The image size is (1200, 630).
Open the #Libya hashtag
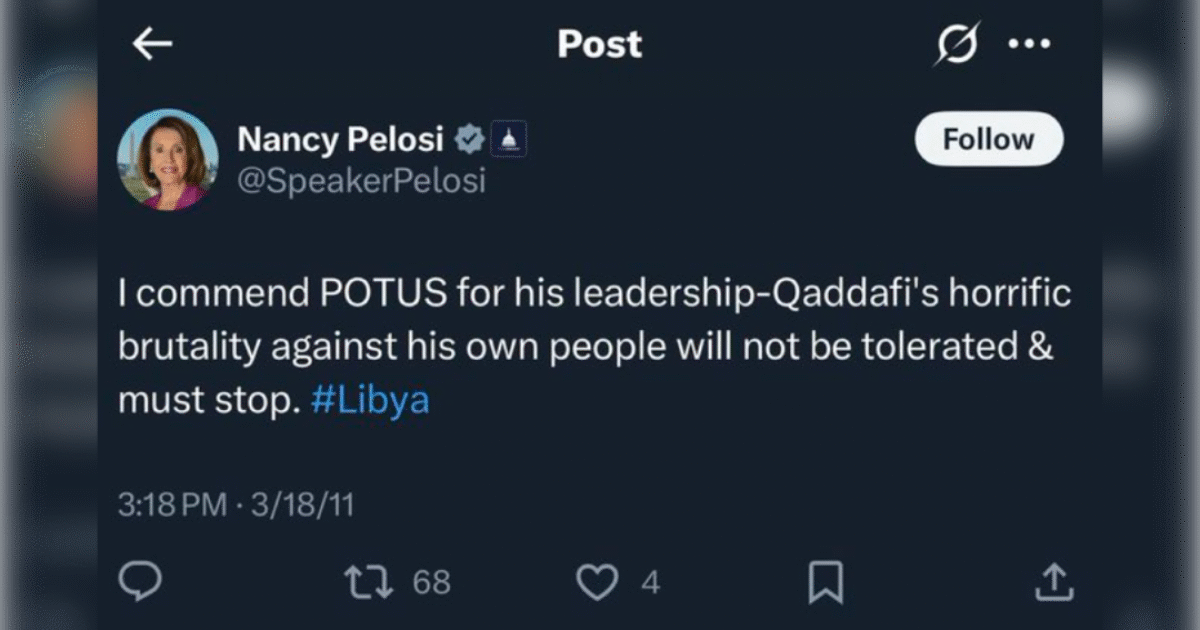pos(370,401)
